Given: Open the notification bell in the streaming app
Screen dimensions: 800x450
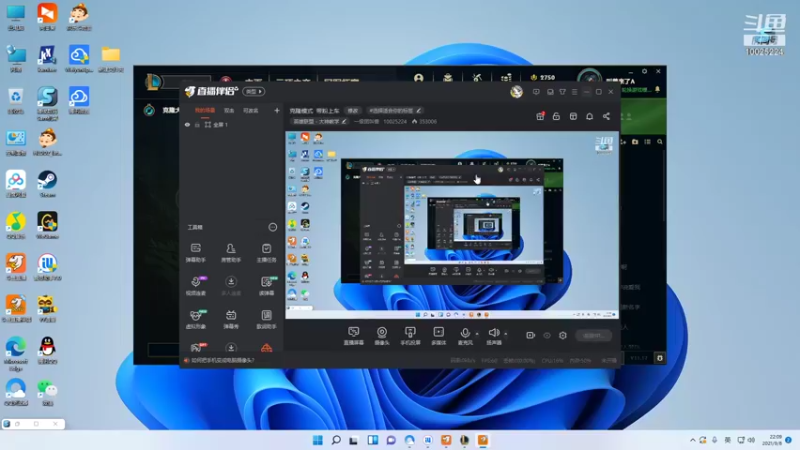Looking at the screenshot, I should click(x=589, y=116).
